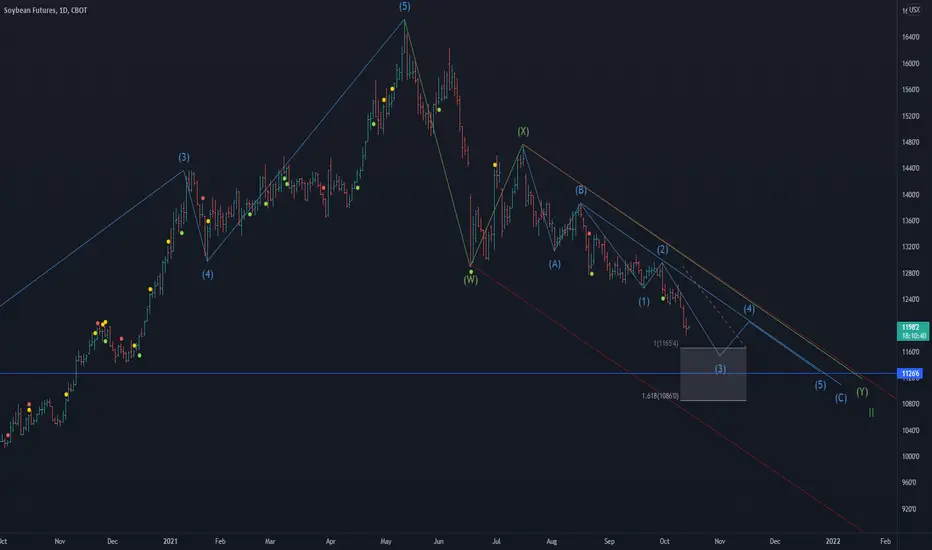Click the Mar time axis label

270,541
